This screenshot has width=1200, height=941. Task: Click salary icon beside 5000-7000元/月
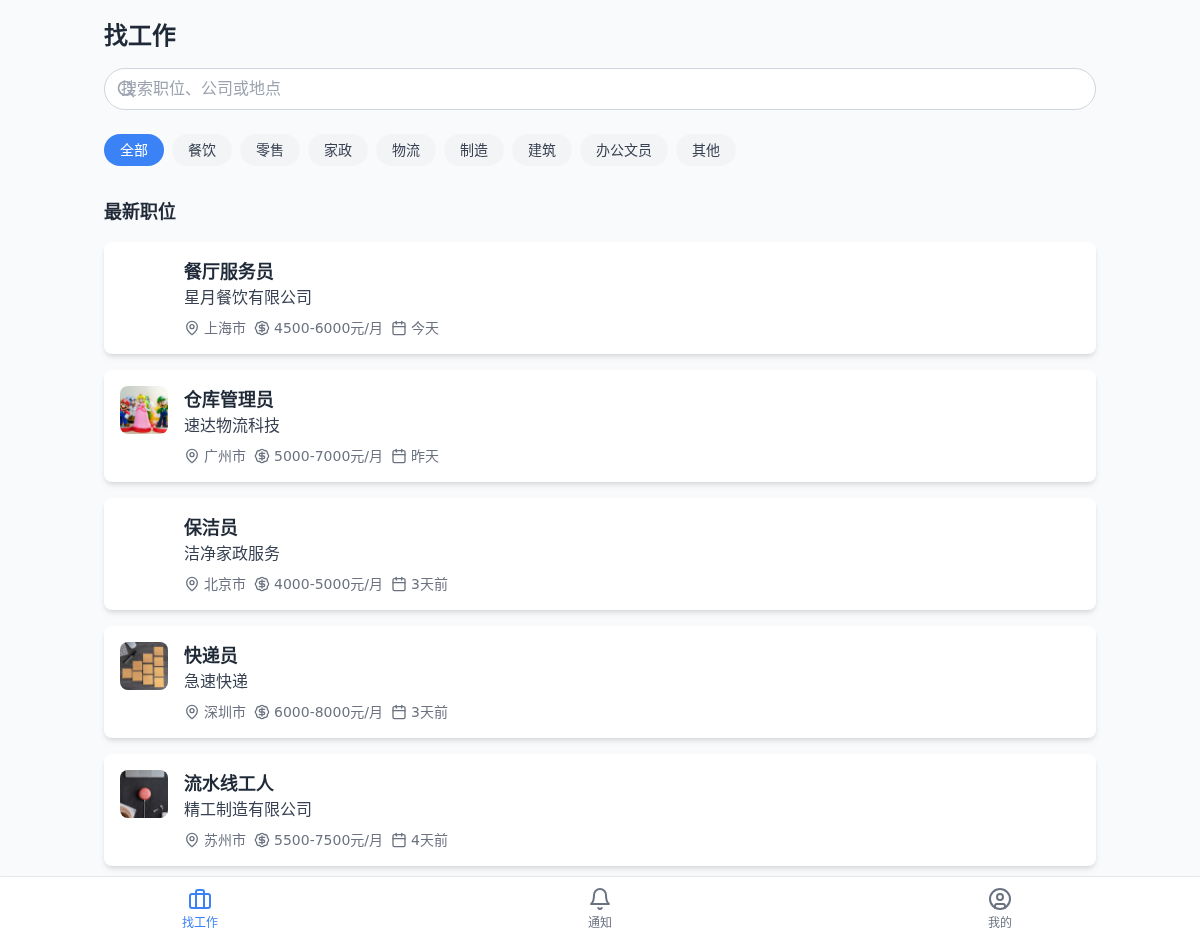point(262,456)
